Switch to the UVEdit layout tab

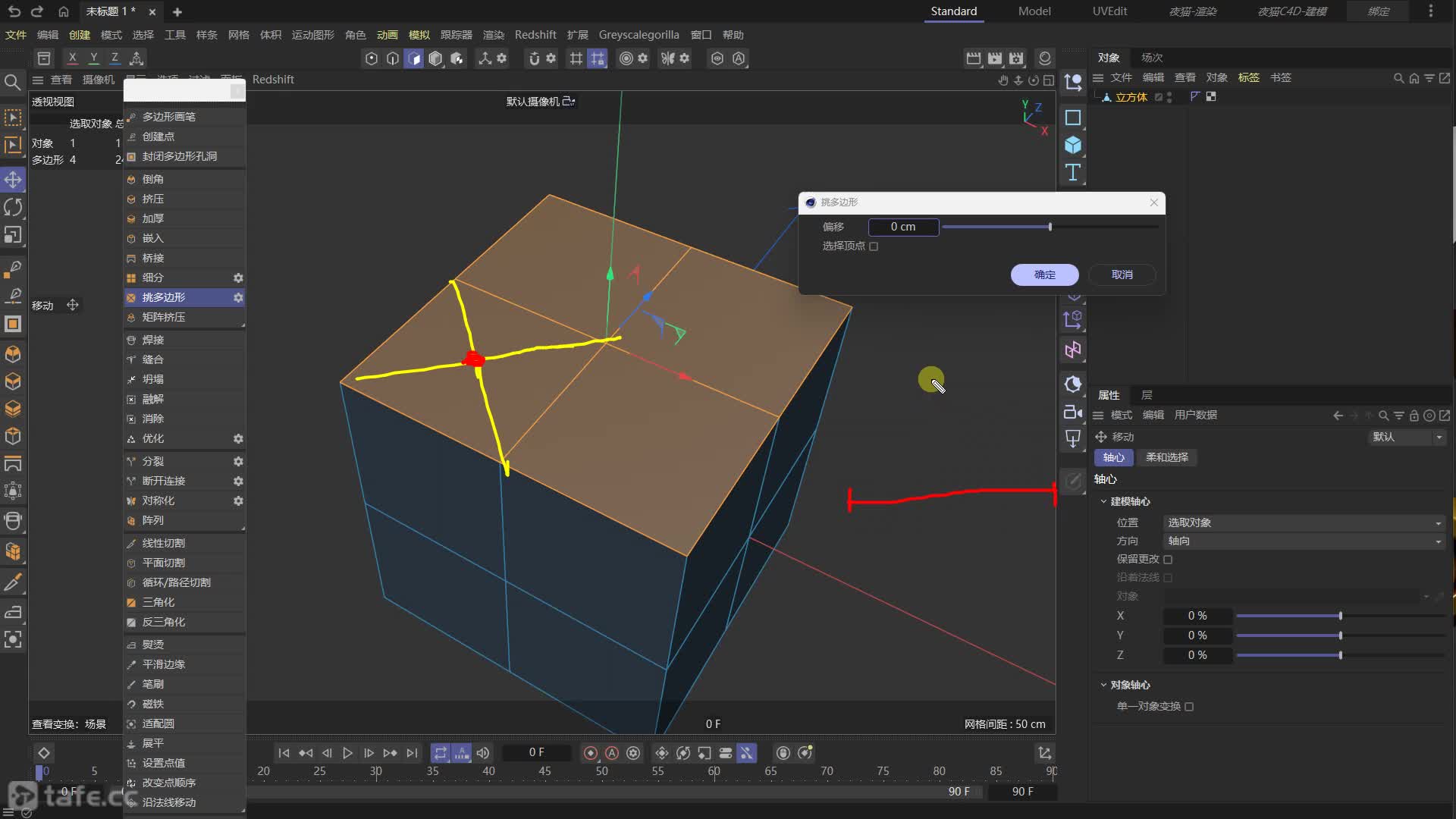click(x=1109, y=11)
